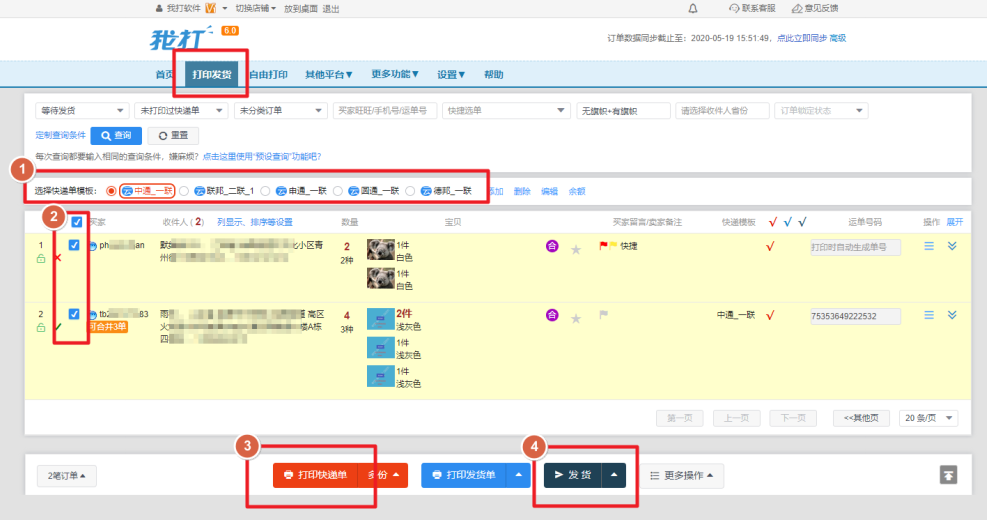Click the orange V badge by 我打软件

coord(210,8)
